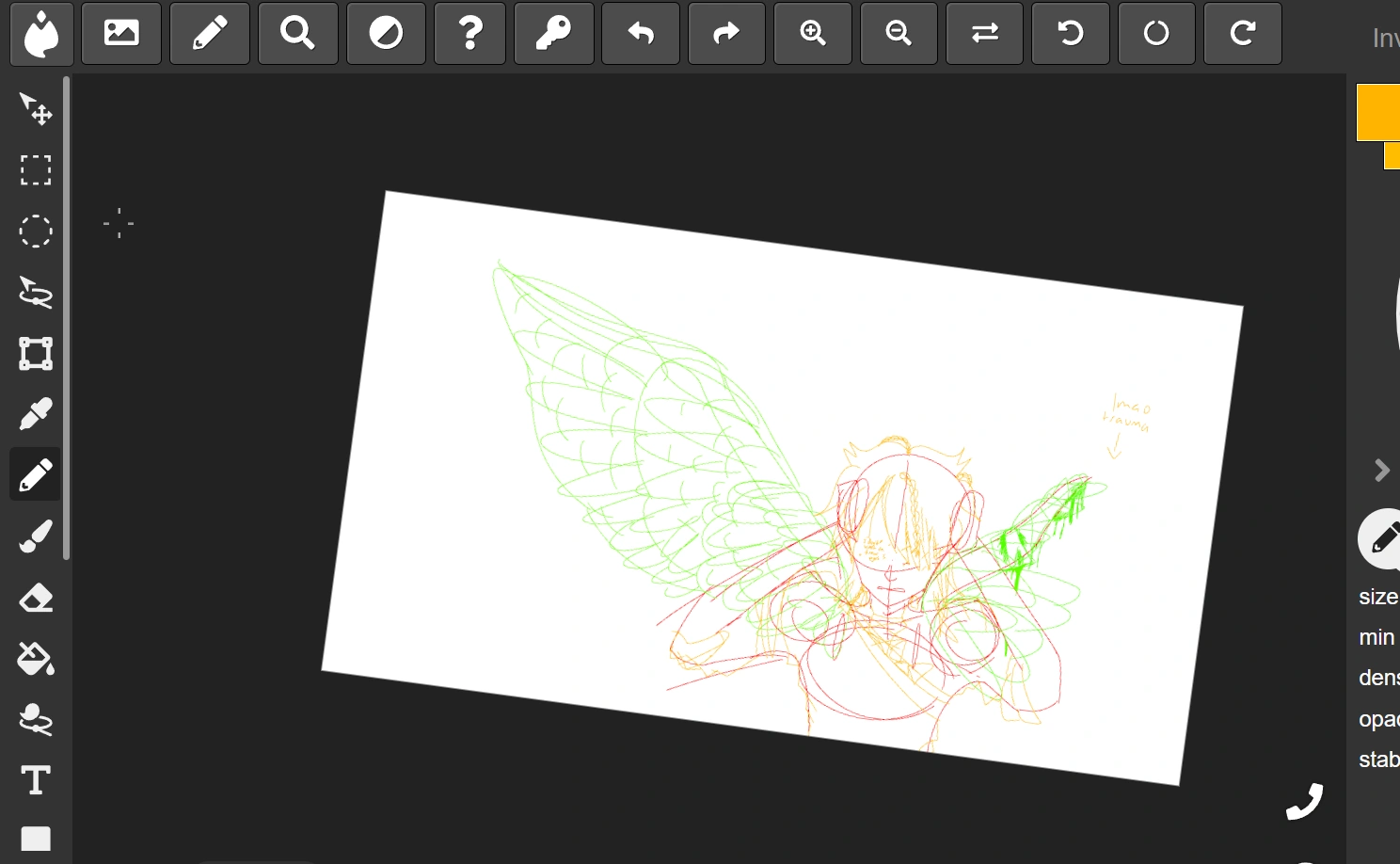Select the Hand/Move tool
Image resolution: width=1400 pixels, height=864 pixels.
point(36,110)
